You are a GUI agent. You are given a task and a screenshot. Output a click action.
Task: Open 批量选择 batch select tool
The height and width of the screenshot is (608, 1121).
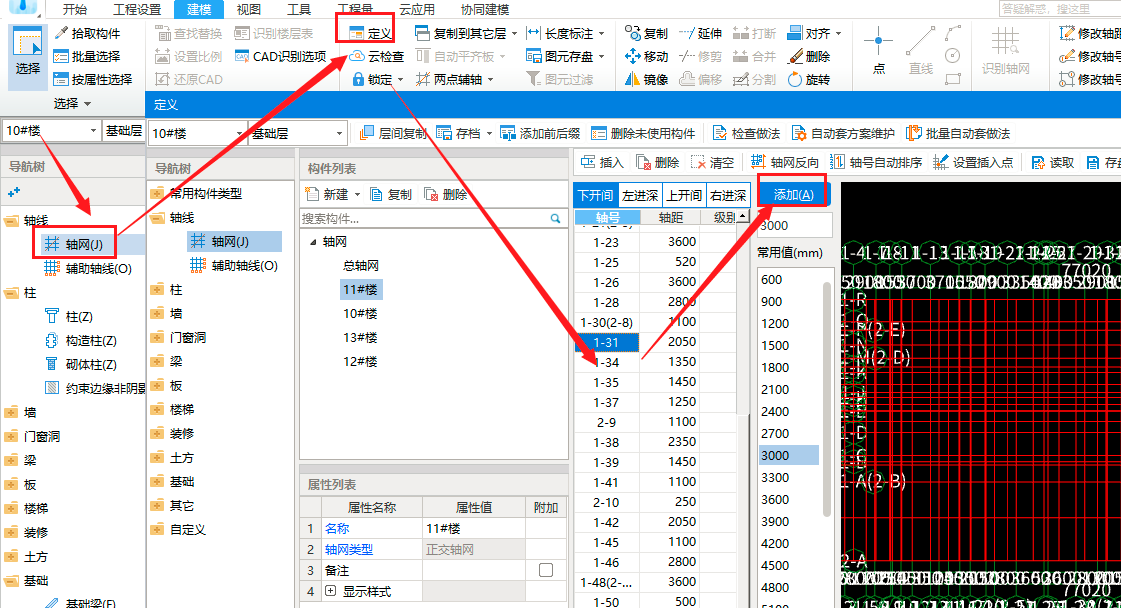(x=87, y=57)
